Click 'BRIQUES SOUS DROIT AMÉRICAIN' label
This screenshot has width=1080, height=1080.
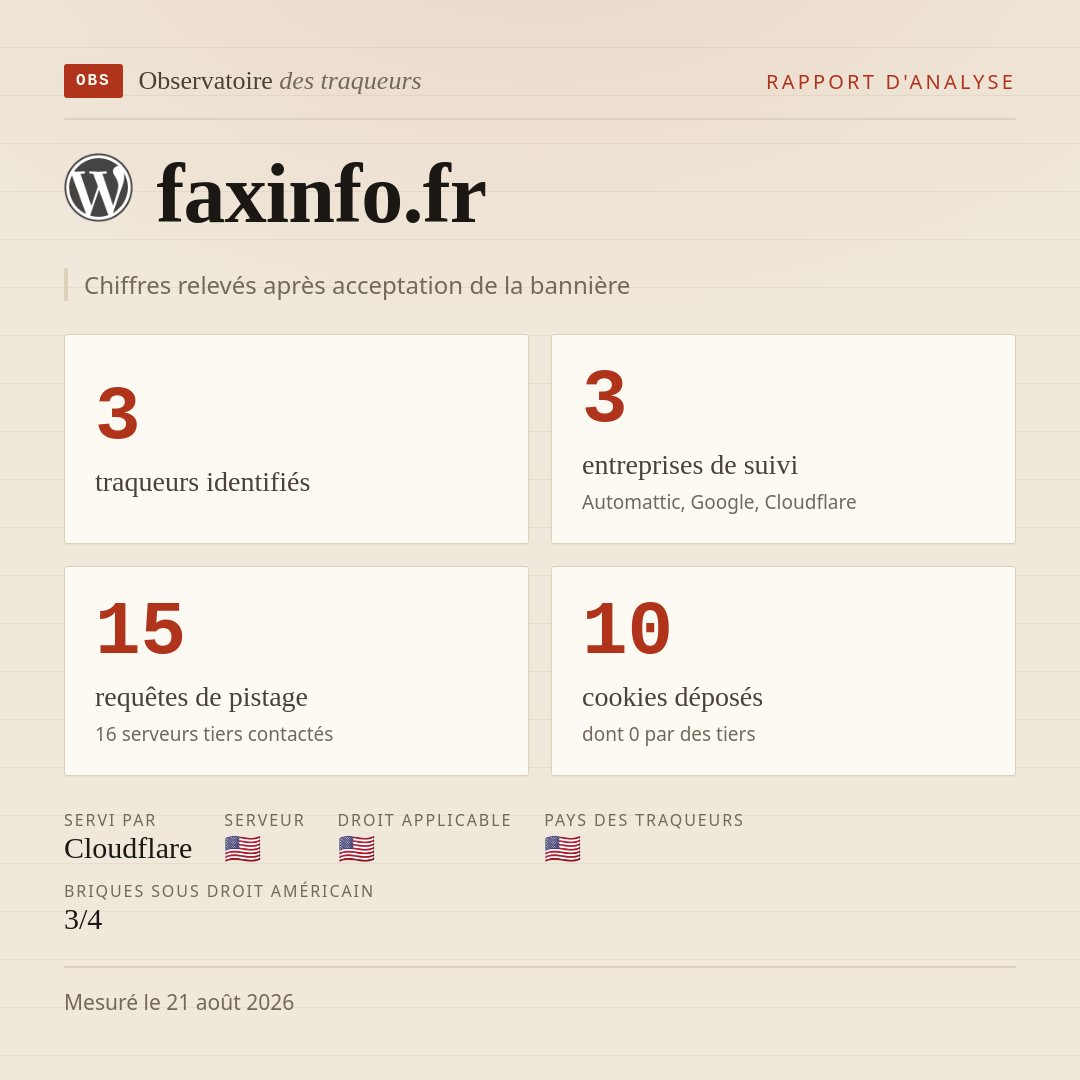pyautogui.click(x=219, y=891)
